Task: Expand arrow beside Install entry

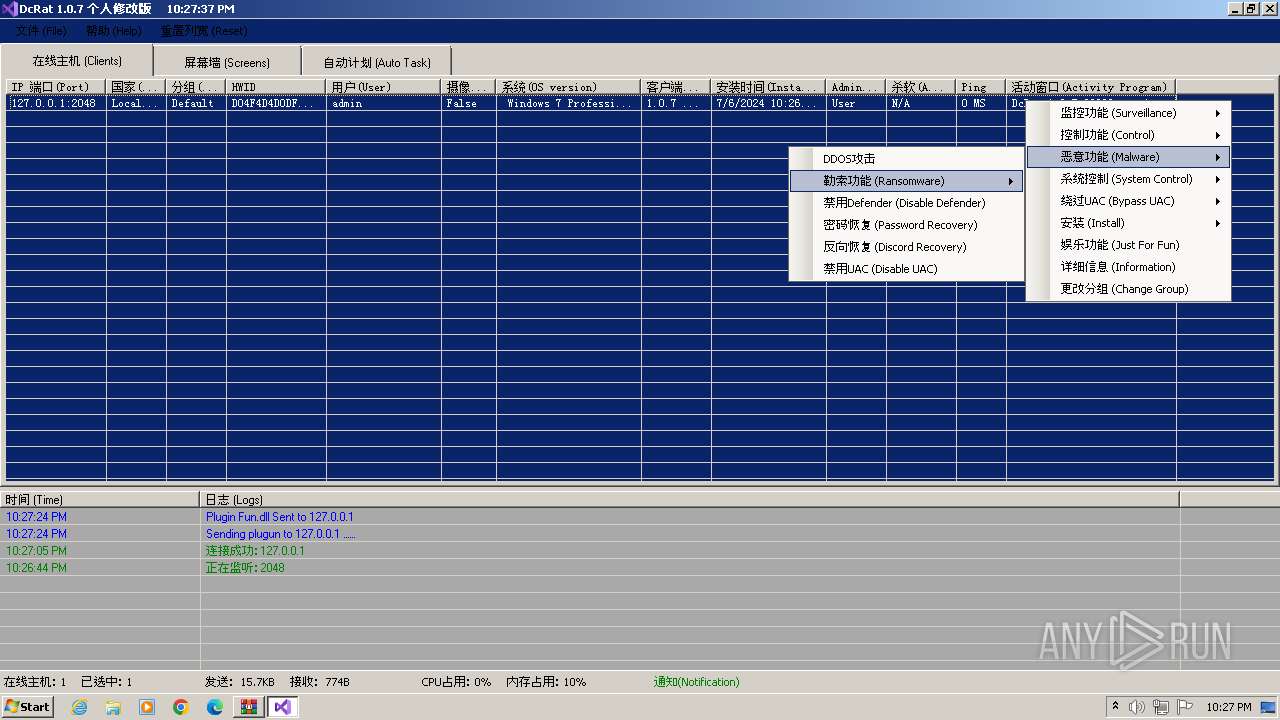Action: (1217, 223)
